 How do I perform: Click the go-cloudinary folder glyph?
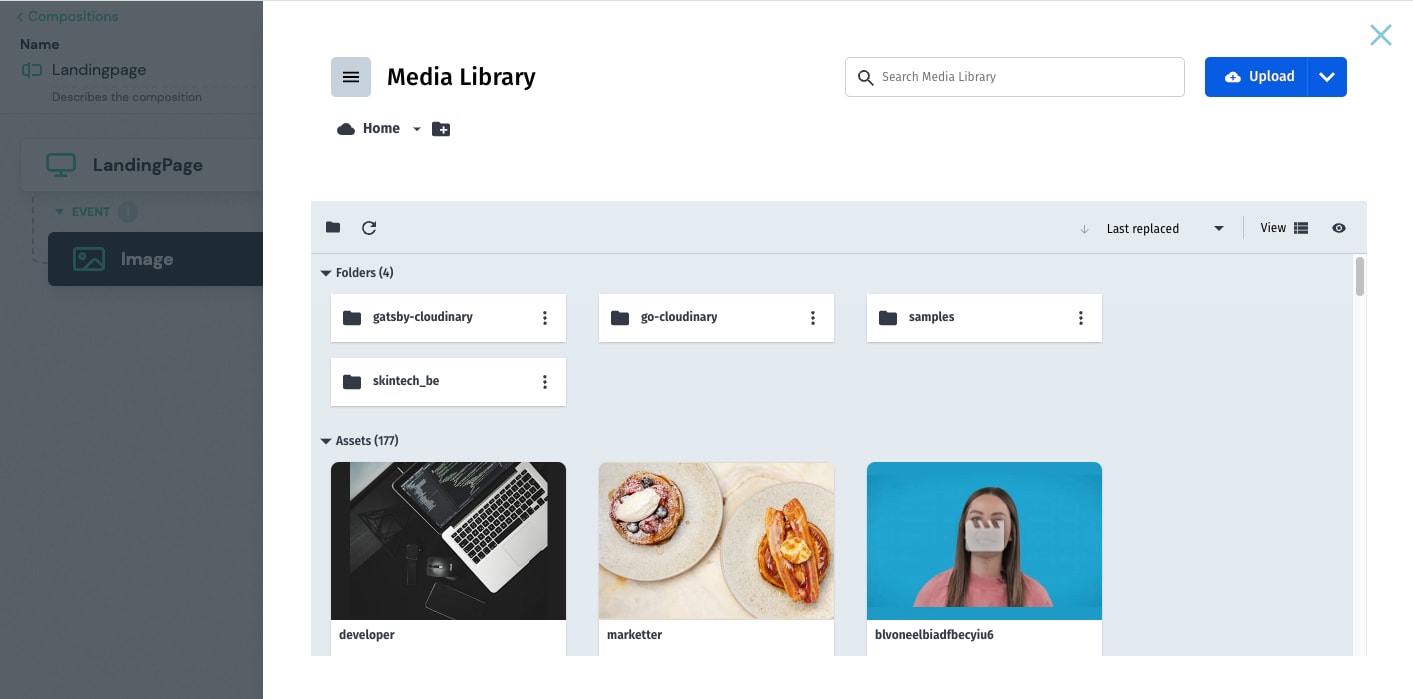pos(620,318)
